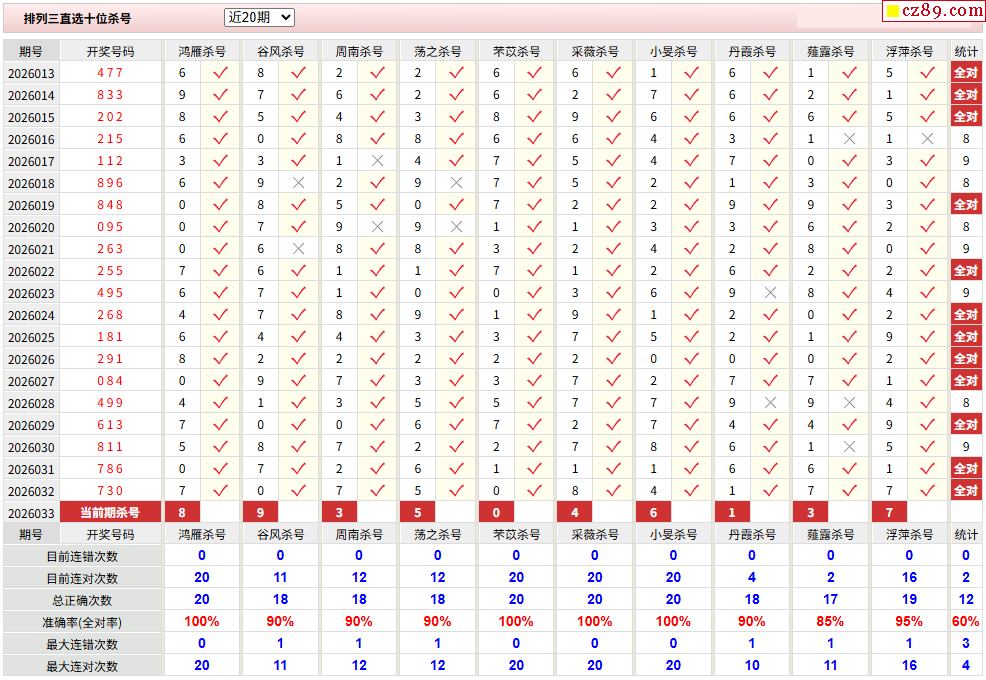
Task: Click the 准确率(全对率) row label
Action: pos(82,622)
